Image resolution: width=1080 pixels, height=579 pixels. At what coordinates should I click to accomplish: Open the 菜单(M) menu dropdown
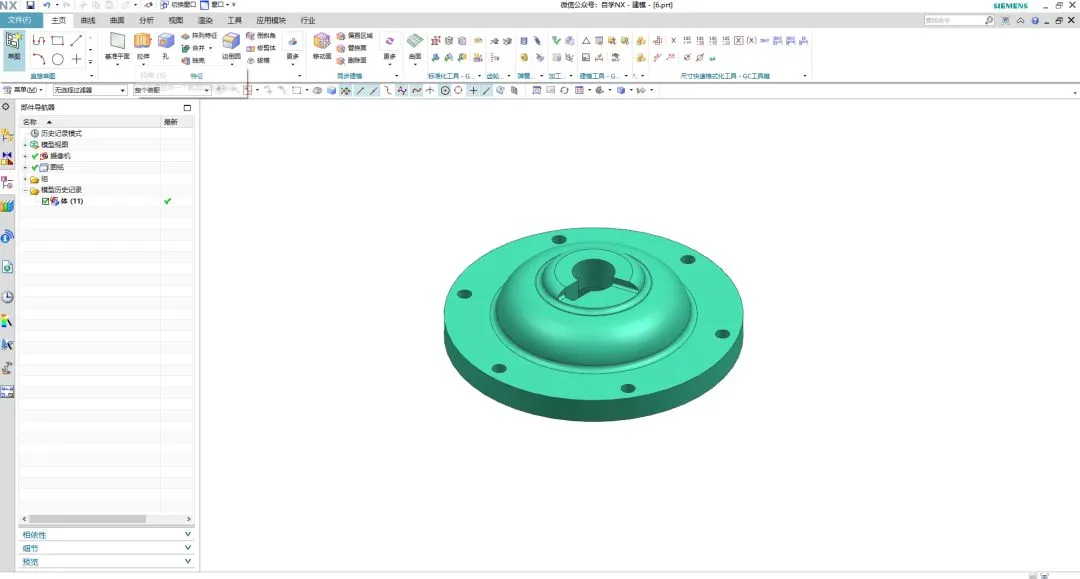click(23, 90)
